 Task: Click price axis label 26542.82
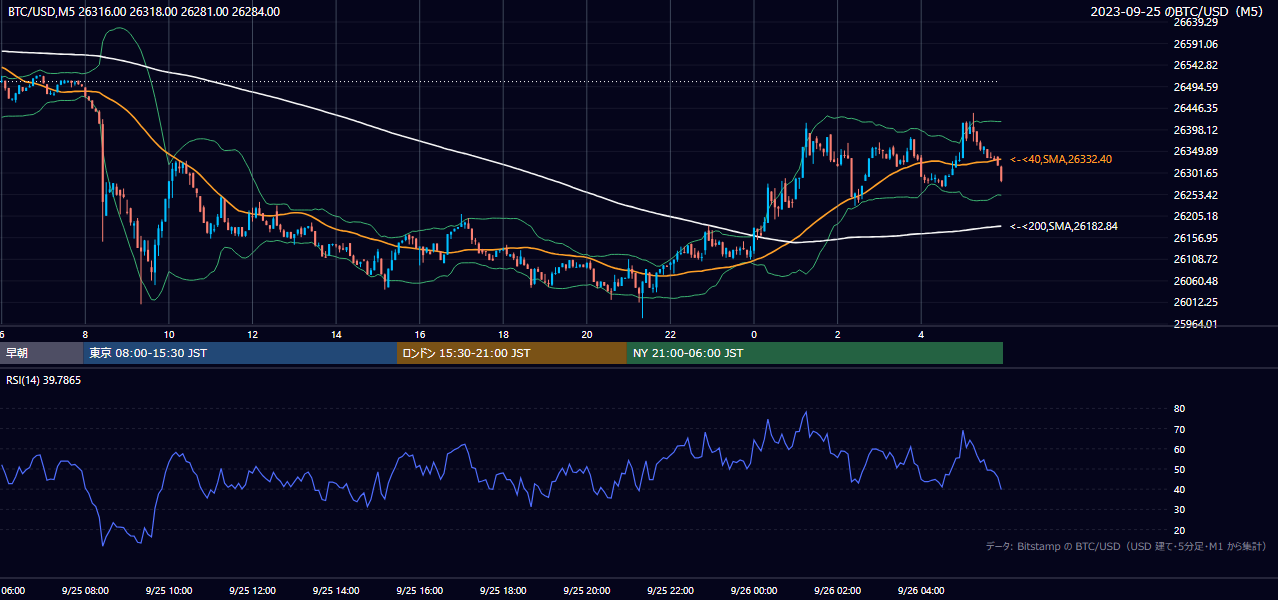pyautogui.click(x=1195, y=65)
